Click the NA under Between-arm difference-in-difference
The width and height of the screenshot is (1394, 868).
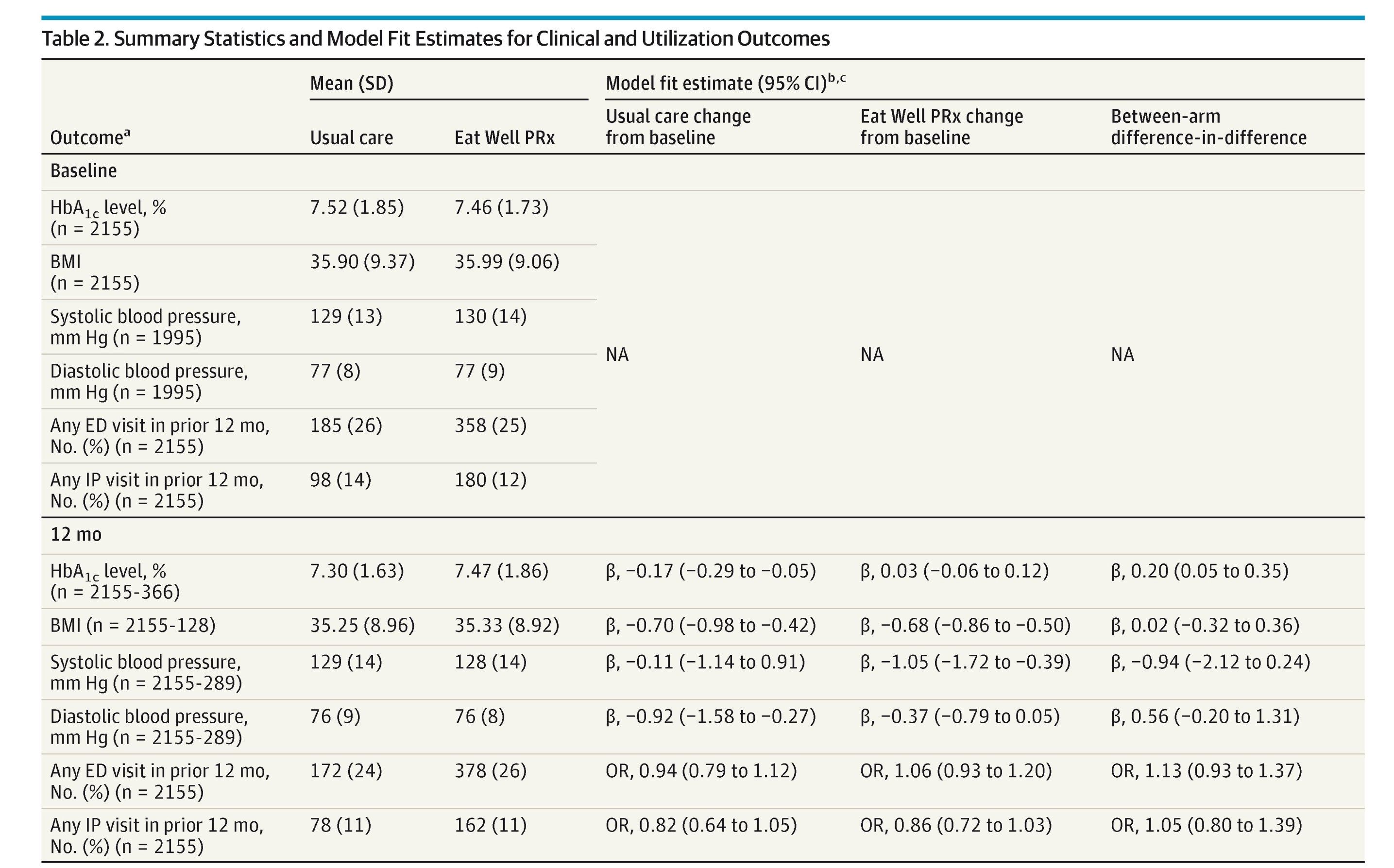click(1122, 355)
